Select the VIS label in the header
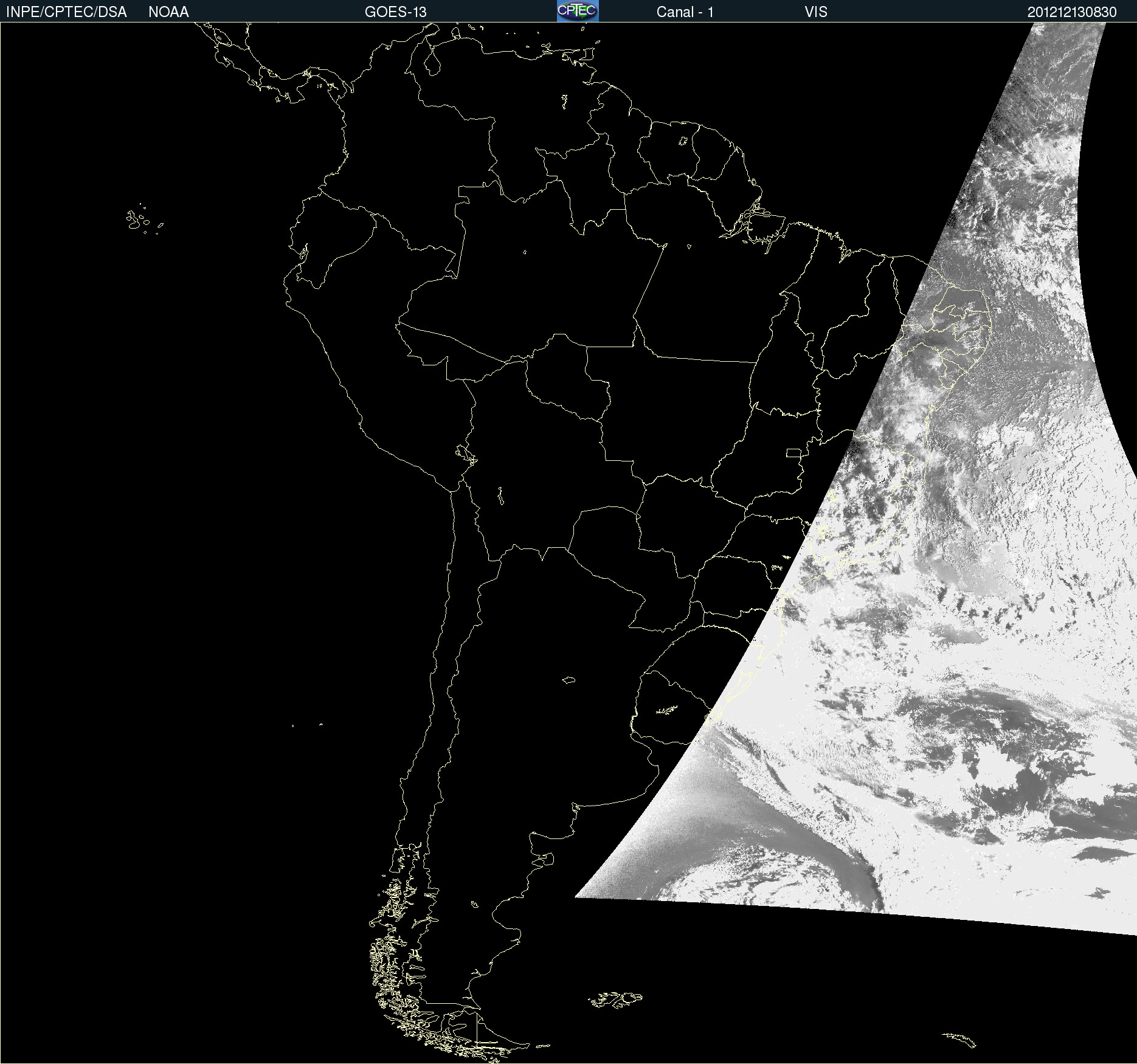 coord(816,12)
